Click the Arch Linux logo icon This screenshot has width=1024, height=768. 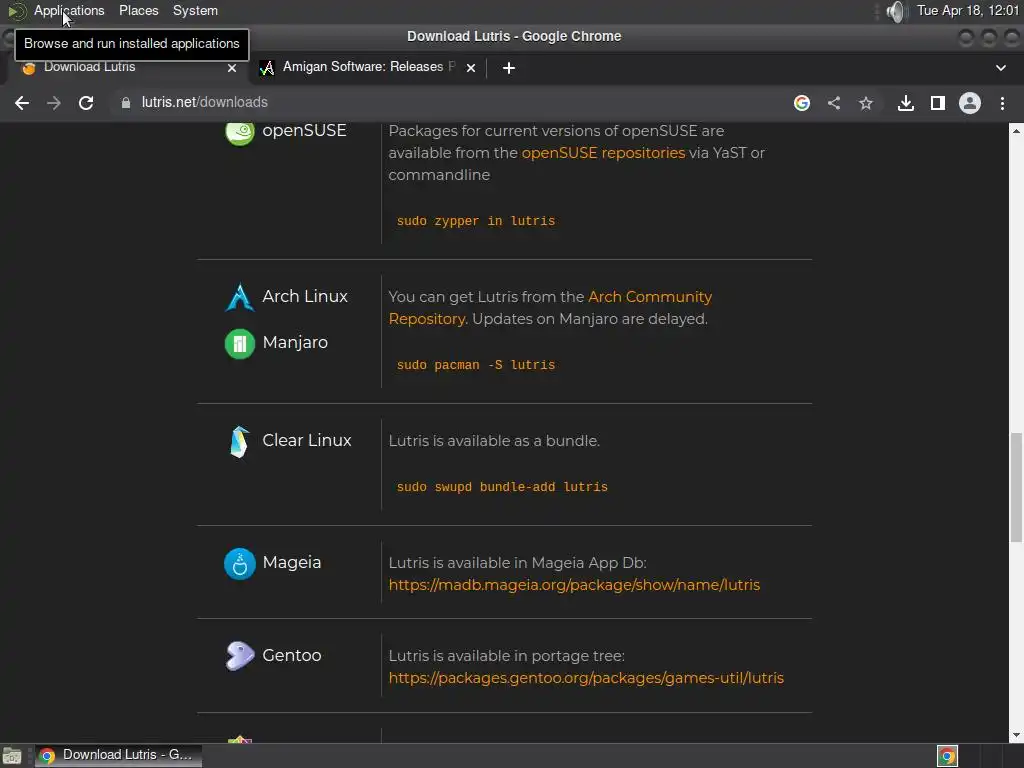(x=240, y=297)
